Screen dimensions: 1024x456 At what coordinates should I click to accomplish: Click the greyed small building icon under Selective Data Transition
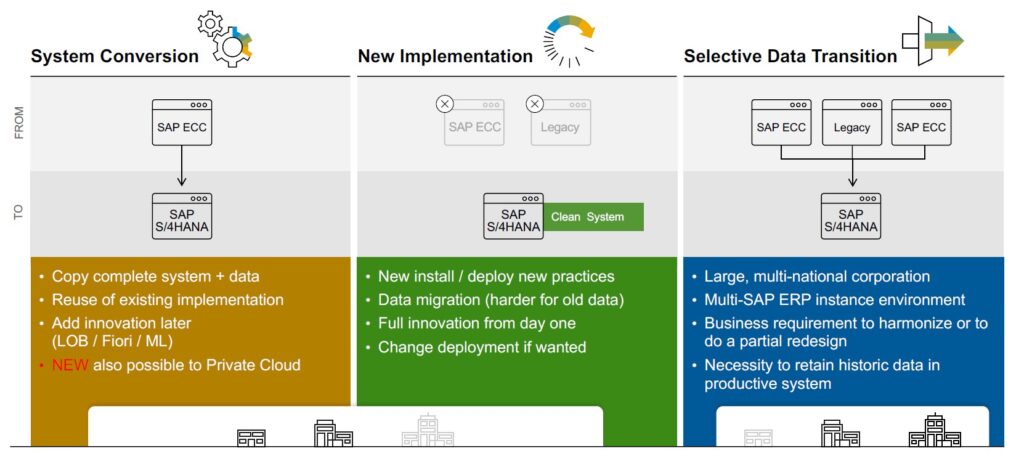tap(758, 437)
